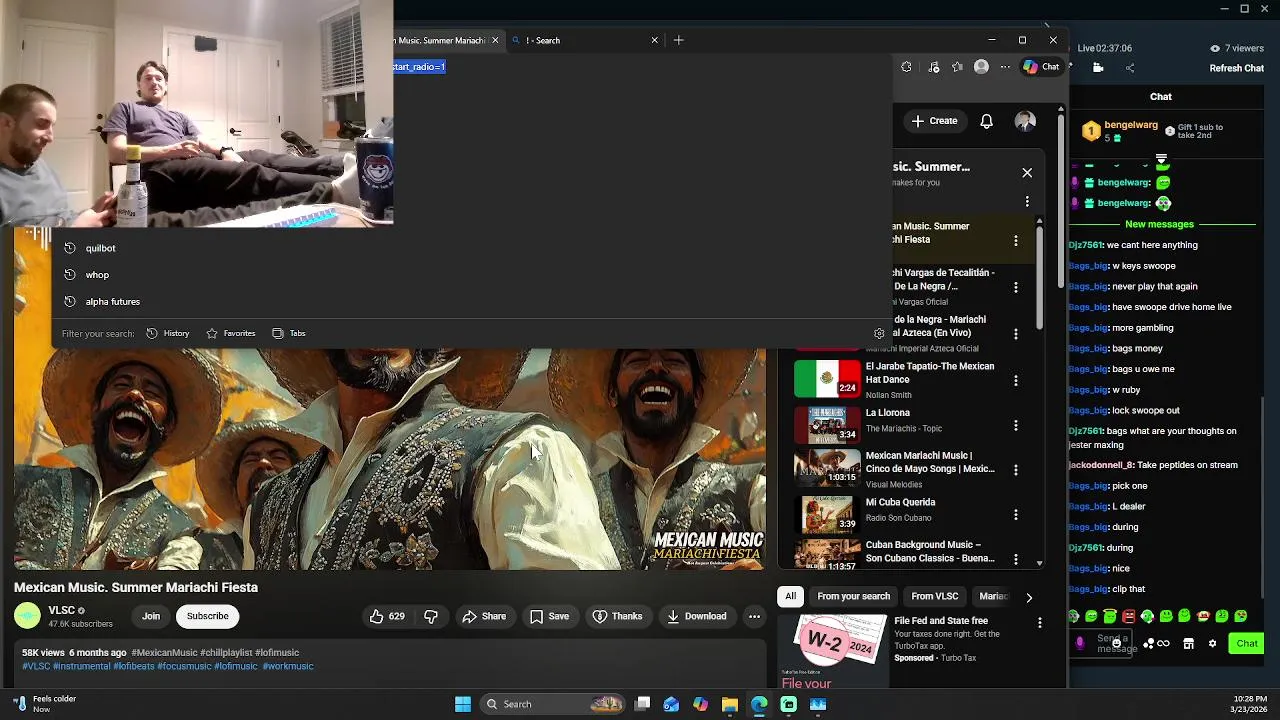Viewport: 1280px width, 720px height.
Task: Open more options for Cinco de Mayo Songs video
Action: tap(1015, 469)
